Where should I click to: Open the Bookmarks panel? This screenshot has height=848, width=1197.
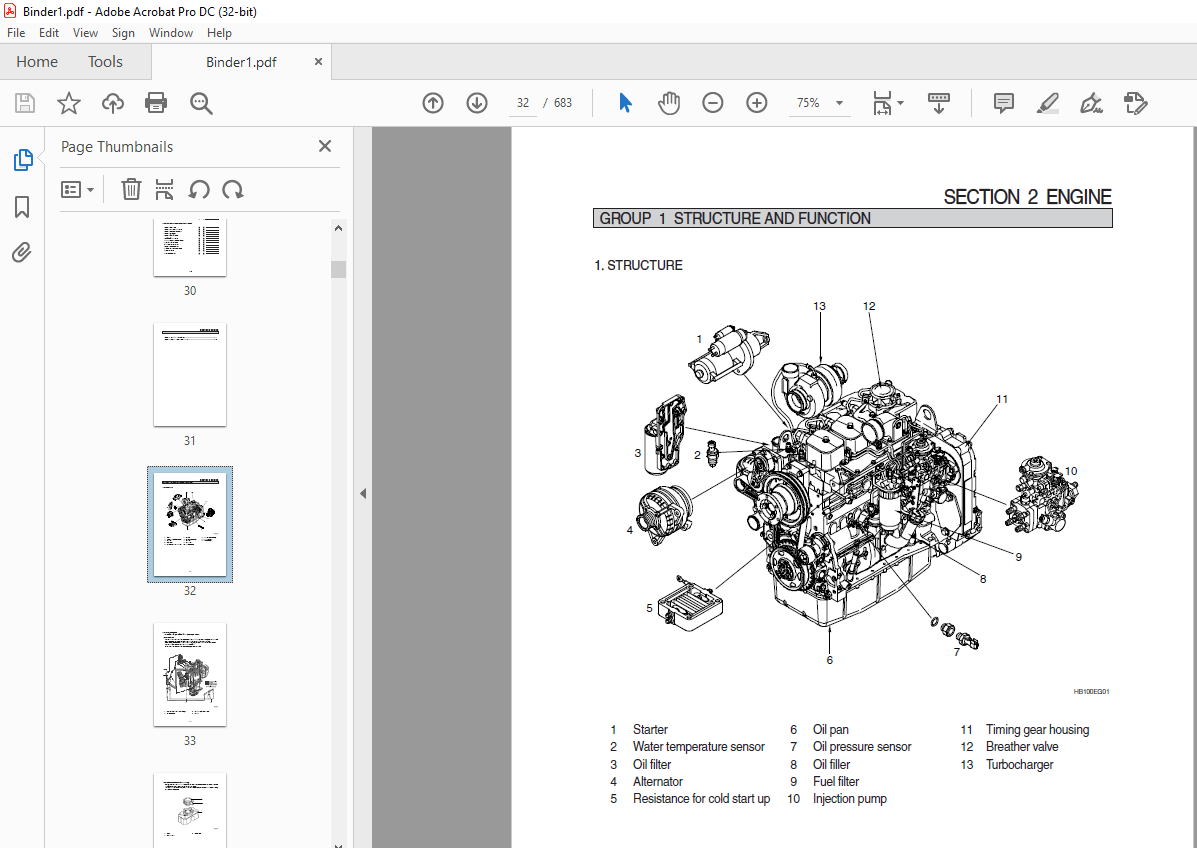point(22,206)
